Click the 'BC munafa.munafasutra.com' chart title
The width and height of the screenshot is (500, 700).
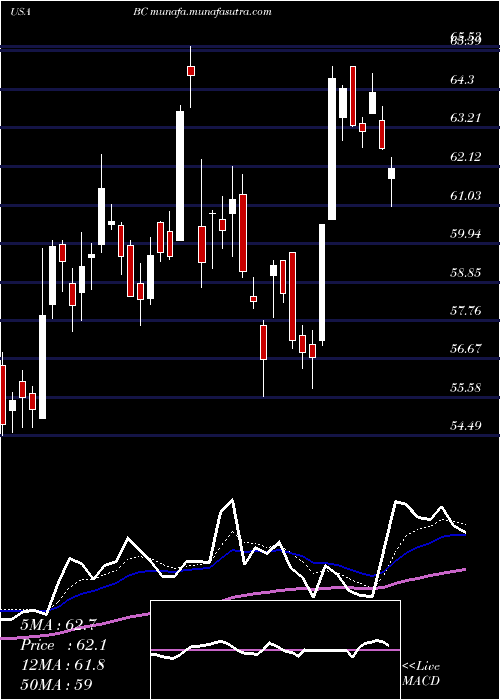pyautogui.click(x=202, y=12)
